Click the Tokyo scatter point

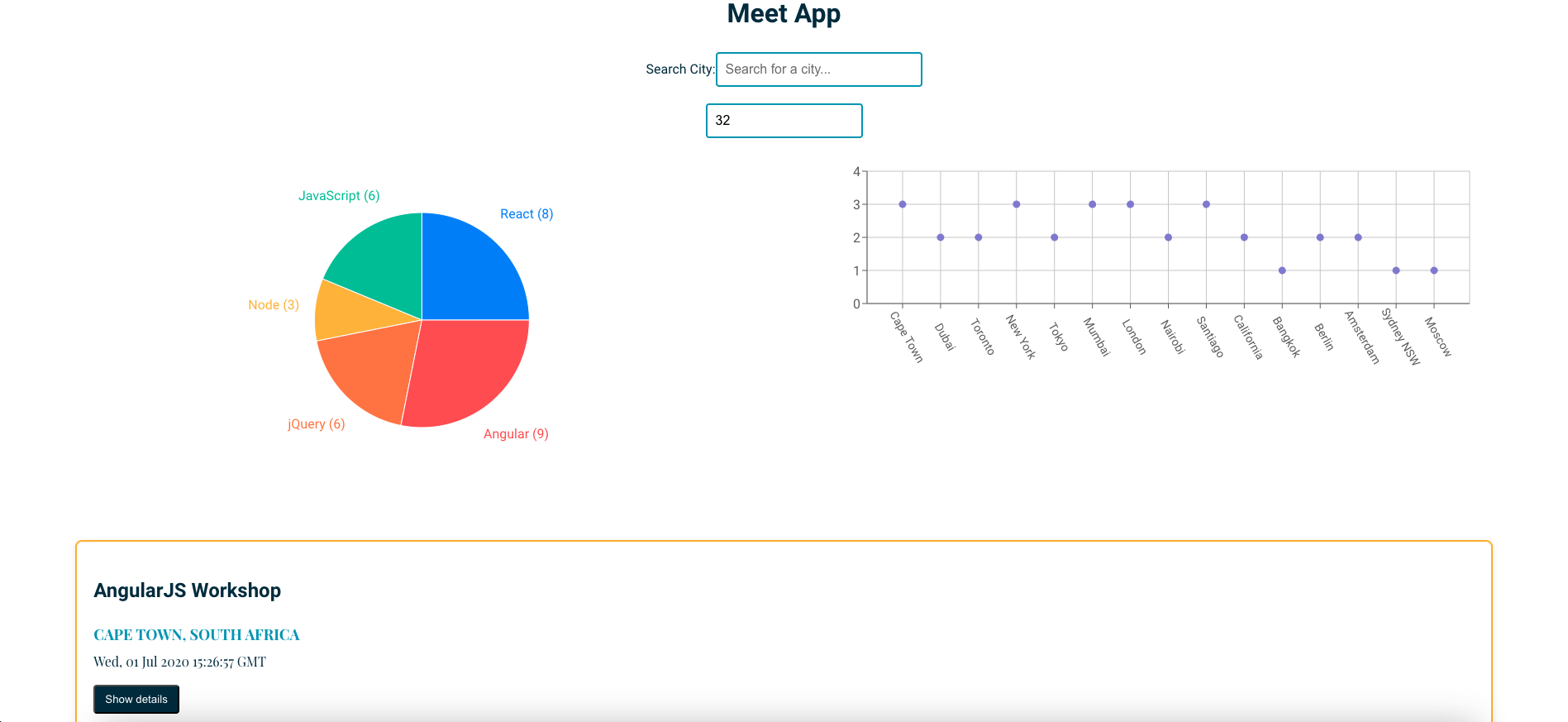[x=1055, y=237]
